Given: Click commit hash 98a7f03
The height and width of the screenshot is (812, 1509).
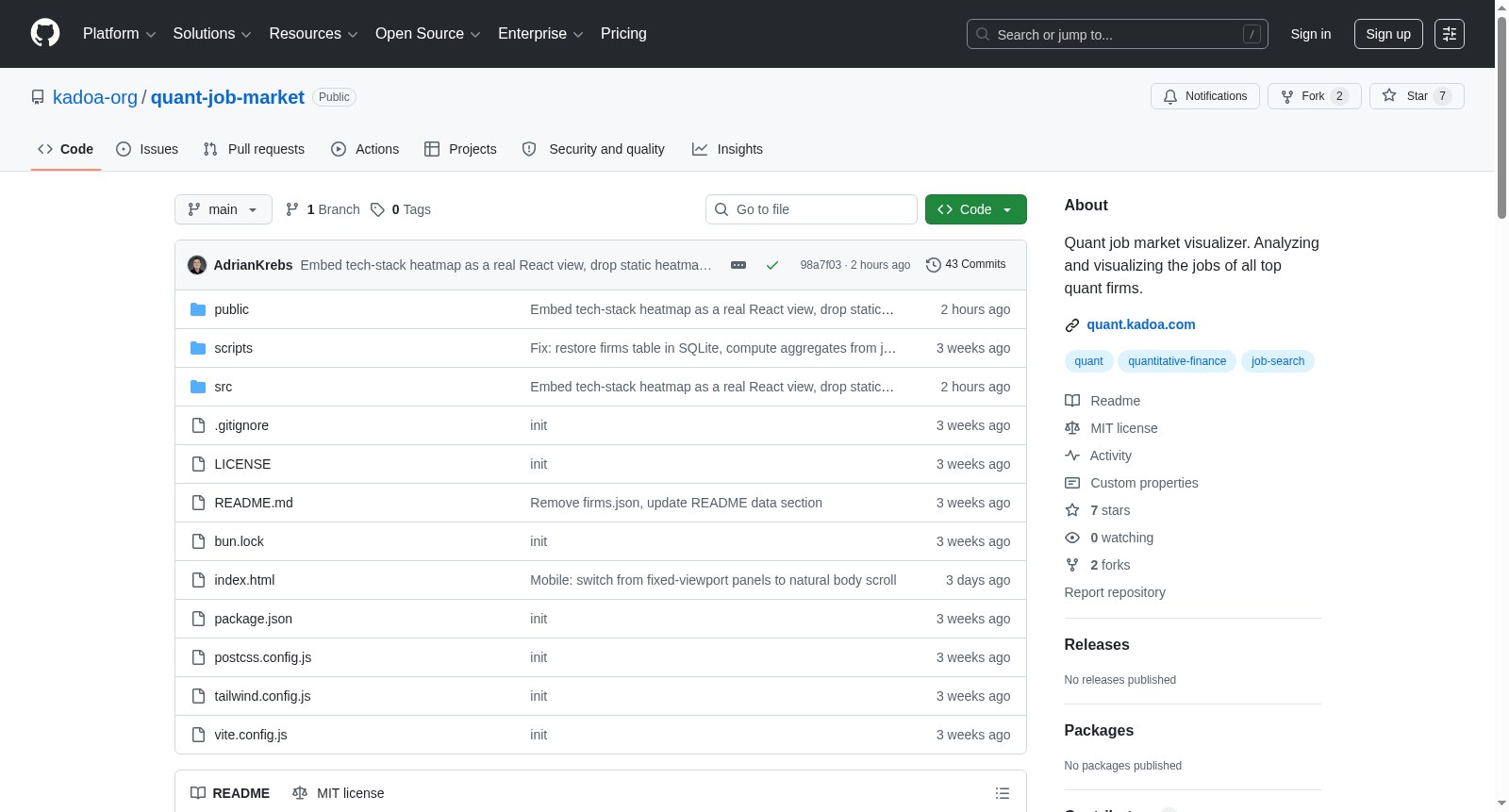Looking at the screenshot, I should [821, 265].
